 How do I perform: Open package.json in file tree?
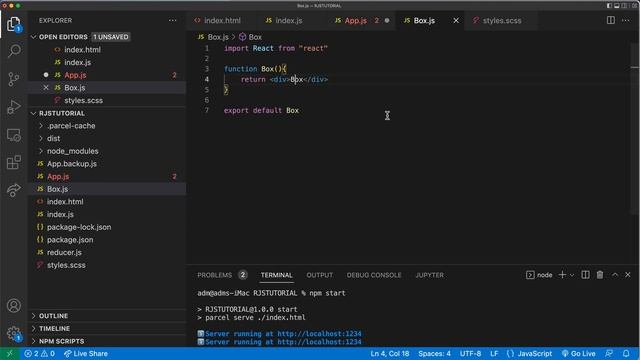point(107,240)
